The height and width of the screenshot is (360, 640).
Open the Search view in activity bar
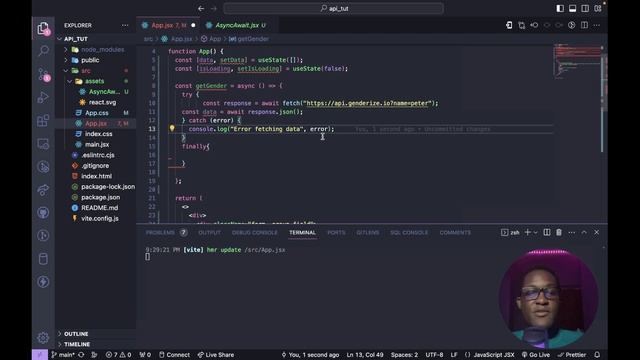[x=43, y=51]
